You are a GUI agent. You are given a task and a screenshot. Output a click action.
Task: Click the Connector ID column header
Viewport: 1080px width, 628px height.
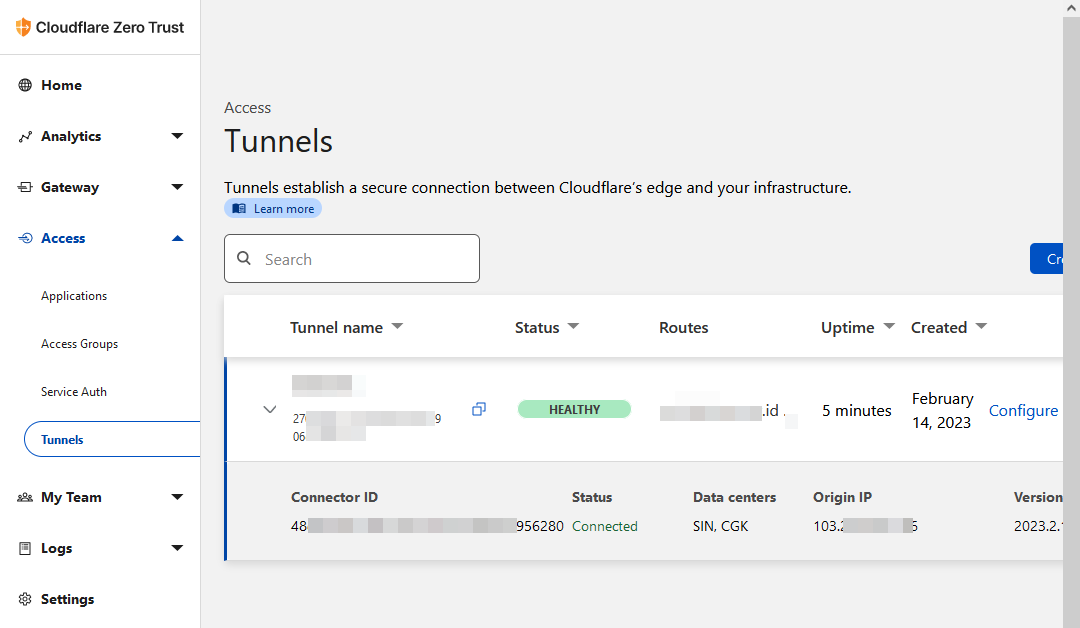pyautogui.click(x=334, y=497)
